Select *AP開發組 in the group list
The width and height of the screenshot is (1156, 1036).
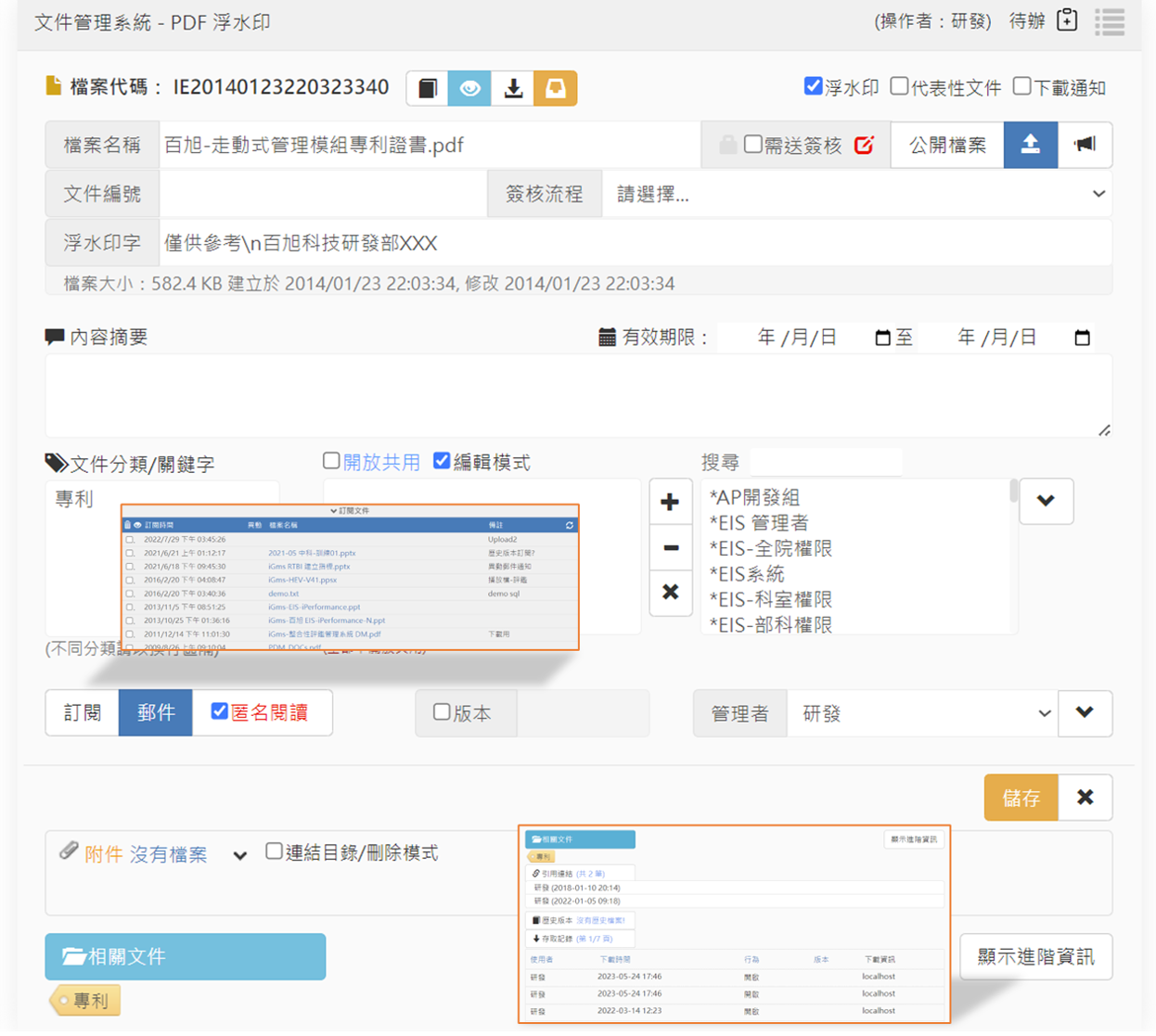coord(754,498)
